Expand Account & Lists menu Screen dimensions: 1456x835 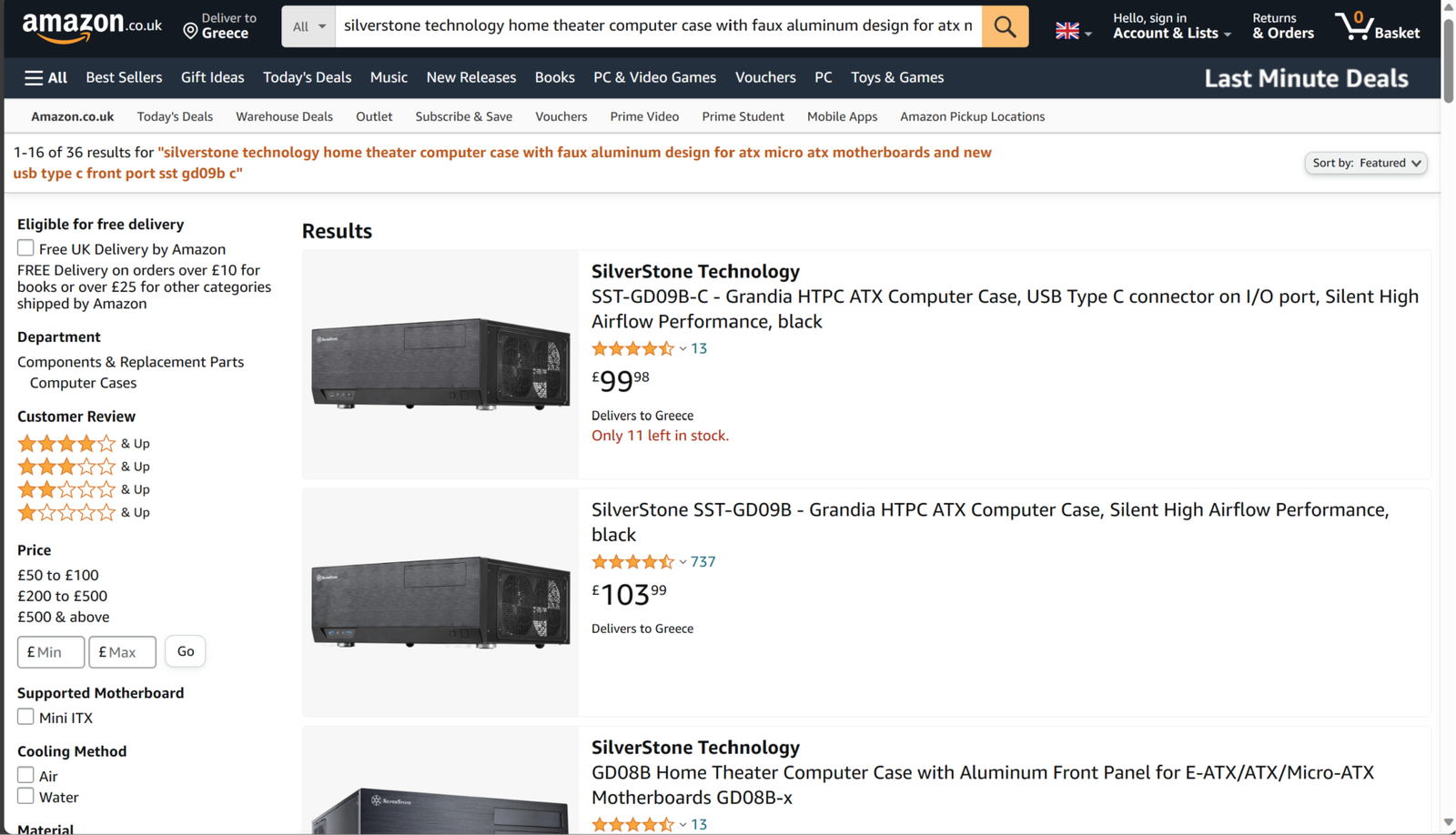coord(1171,26)
